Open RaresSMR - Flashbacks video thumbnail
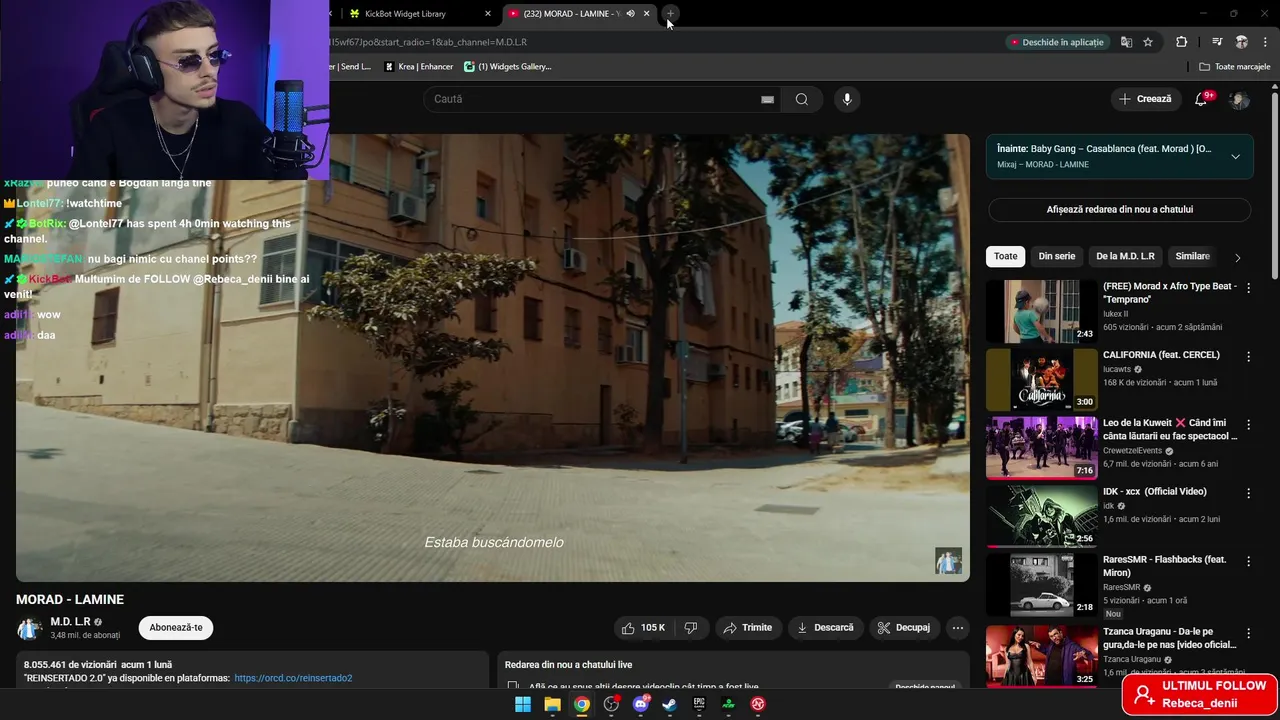The width and height of the screenshot is (1280, 720). click(x=1042, y=585)
